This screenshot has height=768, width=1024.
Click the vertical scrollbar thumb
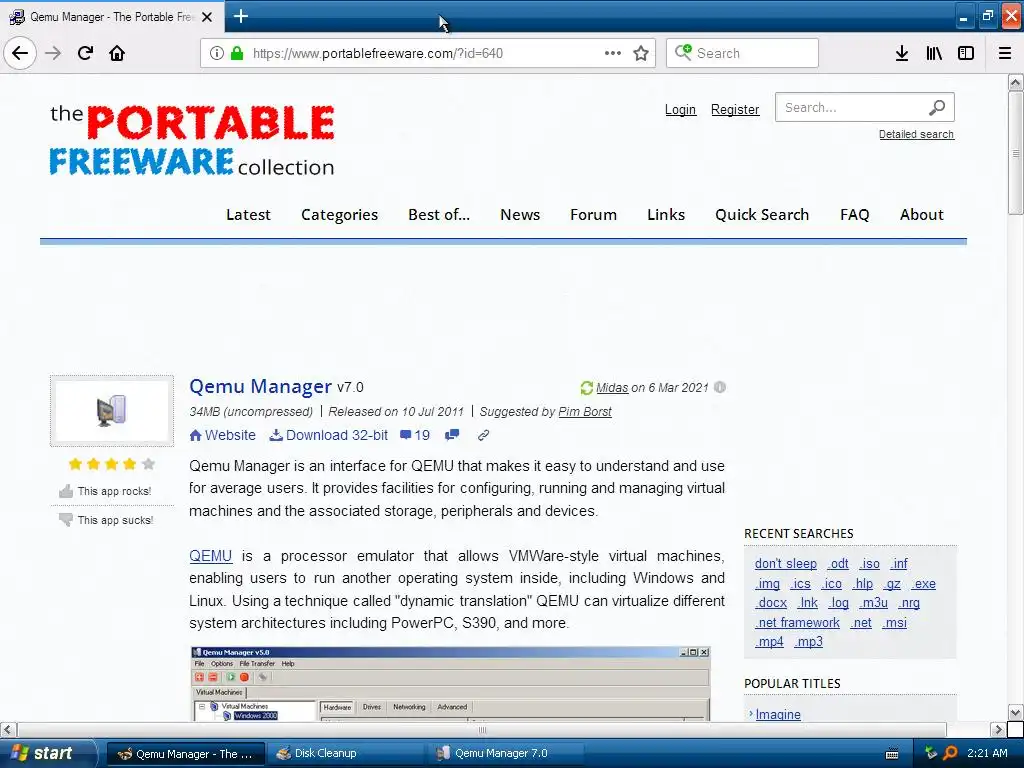coord(1016,153)
